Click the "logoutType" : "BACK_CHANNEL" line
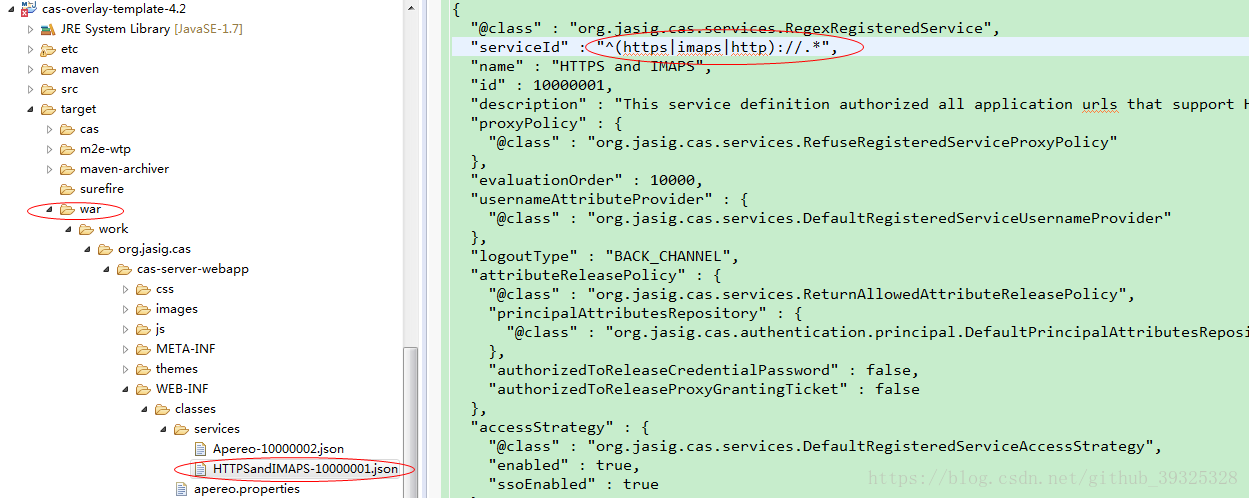1249x498 pixels. (604, 256)
